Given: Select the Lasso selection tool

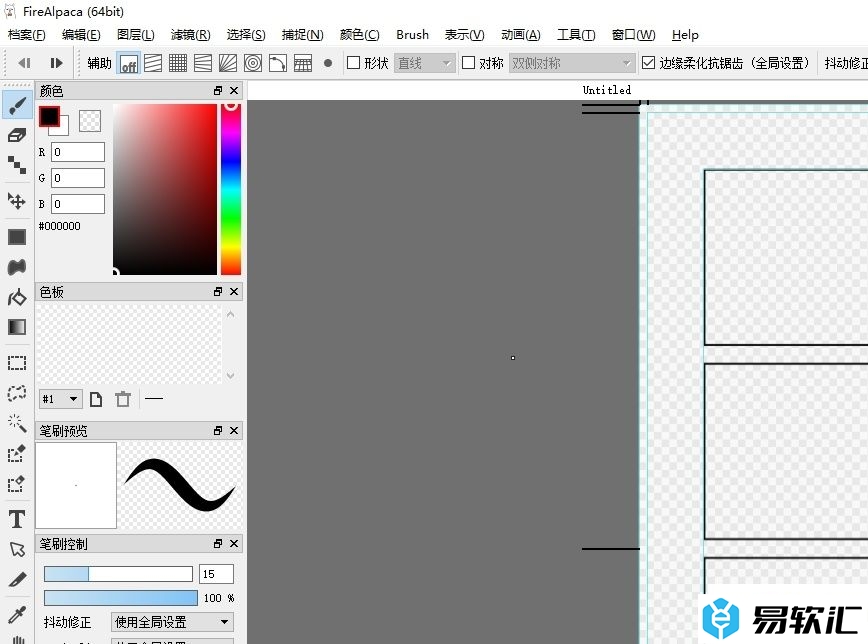Looking at the screenshot, I should coord(17,393).
